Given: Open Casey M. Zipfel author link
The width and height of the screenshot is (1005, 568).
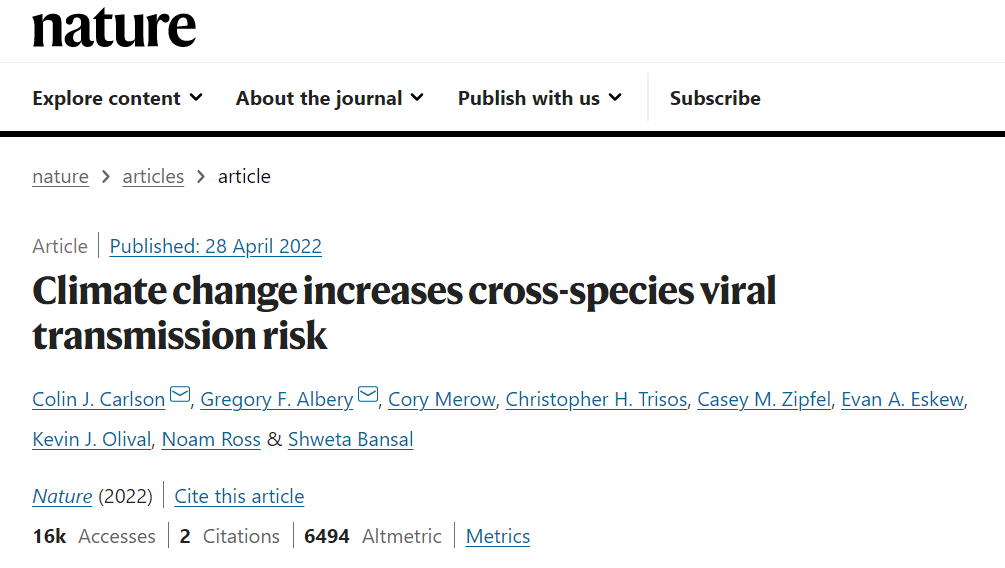Looking at the screenshot, I should coord(764,399).
